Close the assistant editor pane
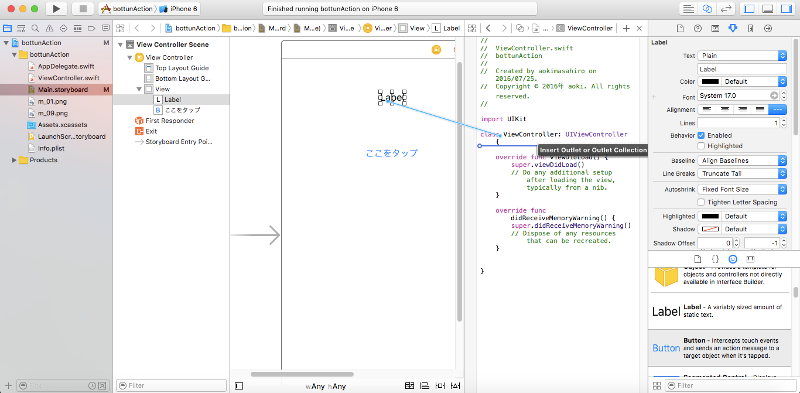The height and width of the screenshot is (393, 800). coord(639,29)
